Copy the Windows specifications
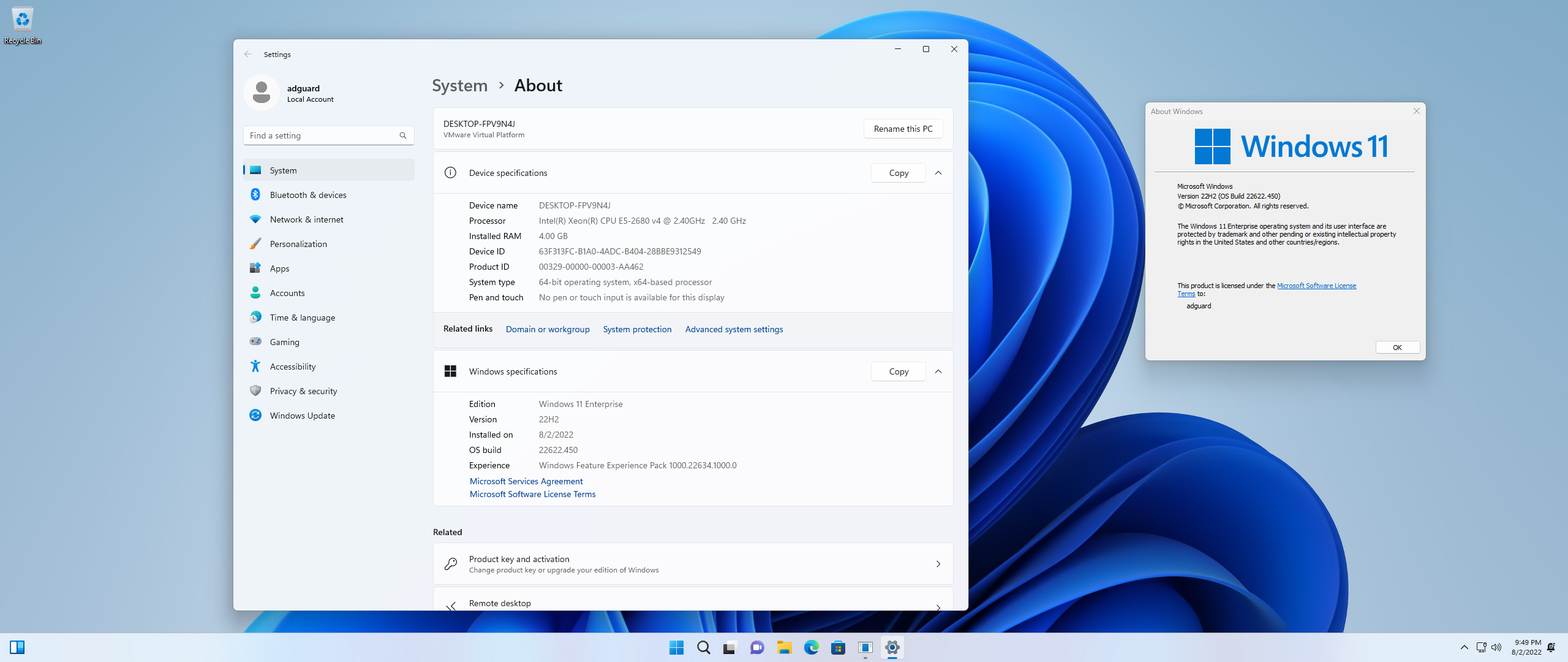 pyautogui.click(x=899, y=371)
